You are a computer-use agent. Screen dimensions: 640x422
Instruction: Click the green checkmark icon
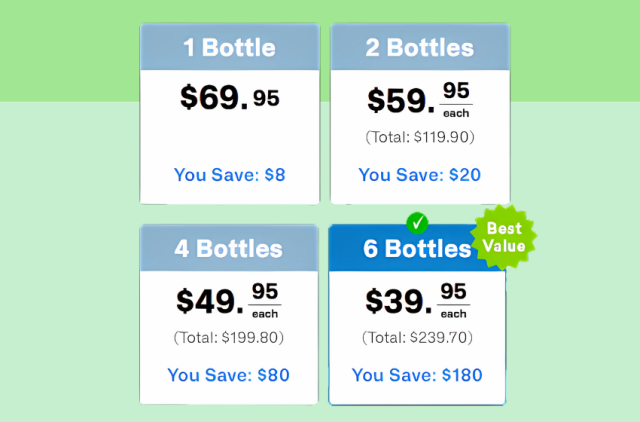pos(417,223)
